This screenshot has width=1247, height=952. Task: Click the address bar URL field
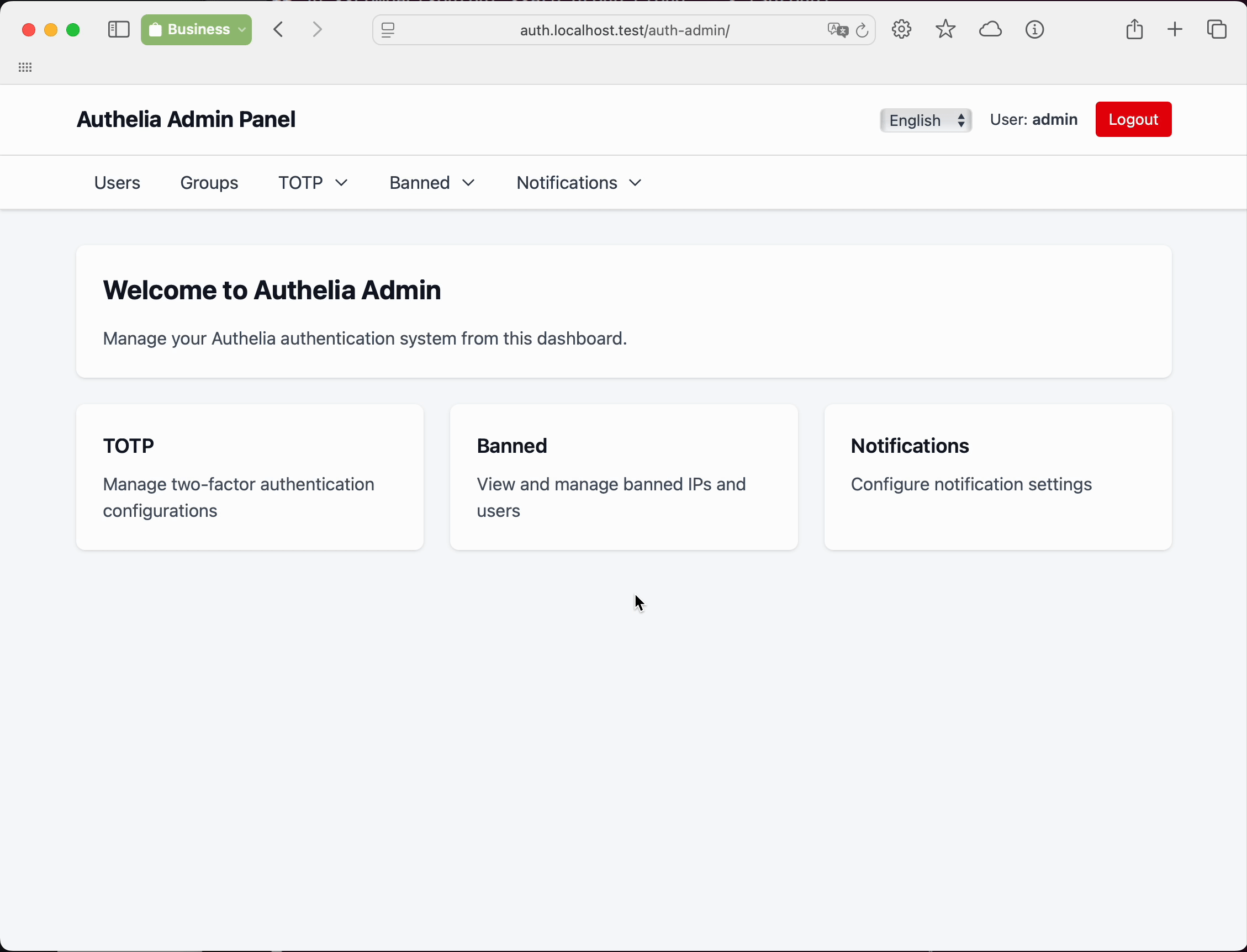pos(625,30)
